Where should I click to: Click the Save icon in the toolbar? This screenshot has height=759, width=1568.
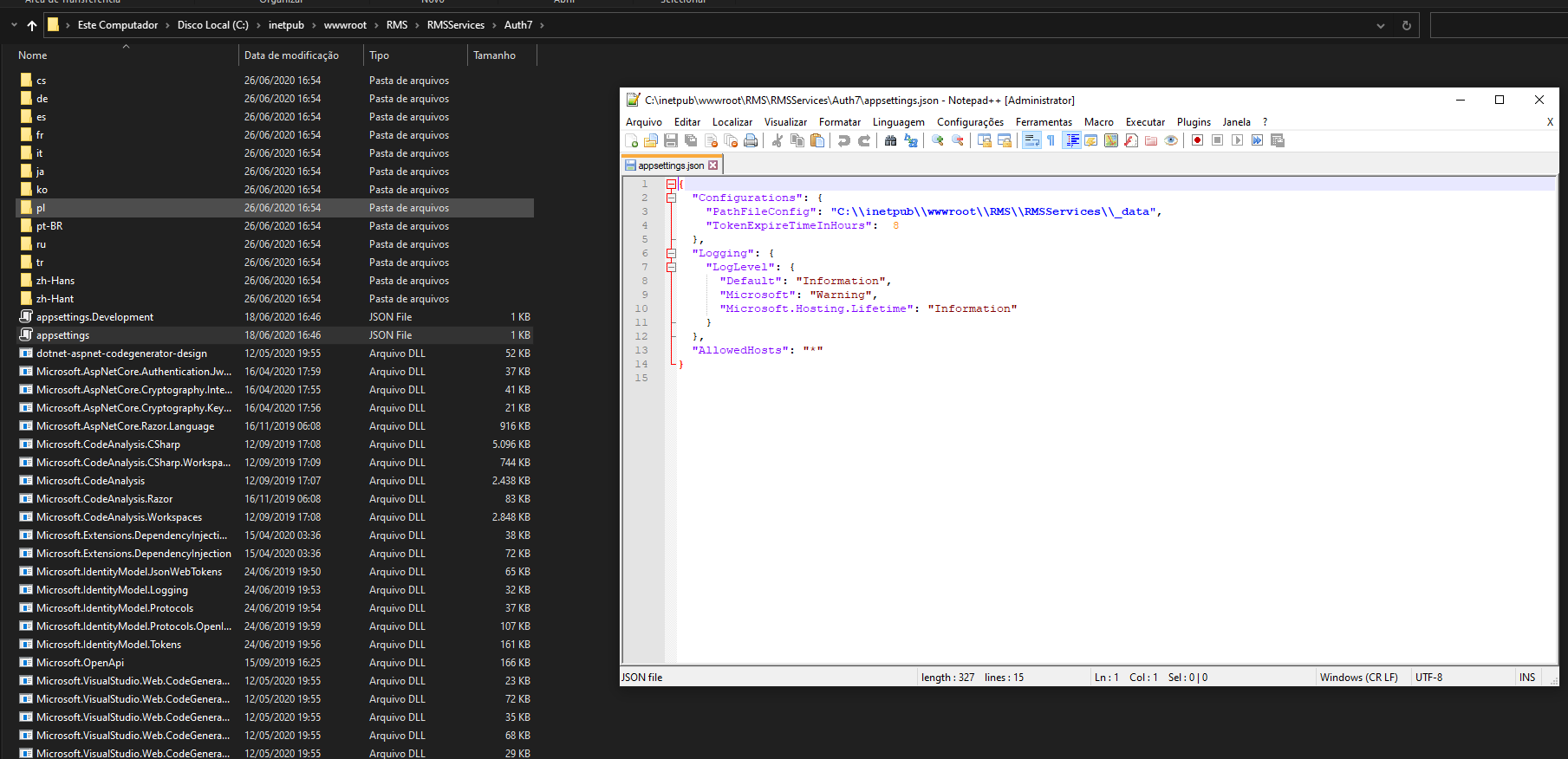tap(671, 140)
